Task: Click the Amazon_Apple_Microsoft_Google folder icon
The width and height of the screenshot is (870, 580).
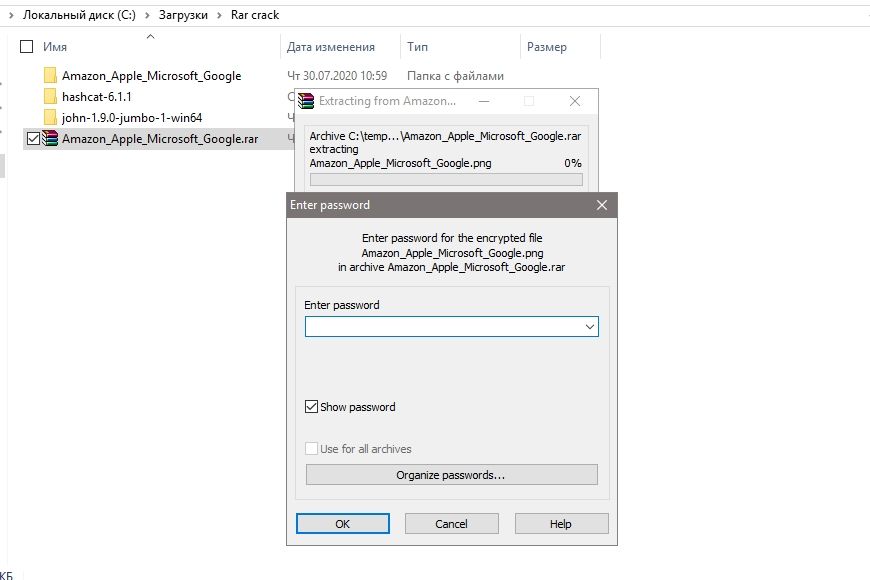Action: tap(50, 75)
